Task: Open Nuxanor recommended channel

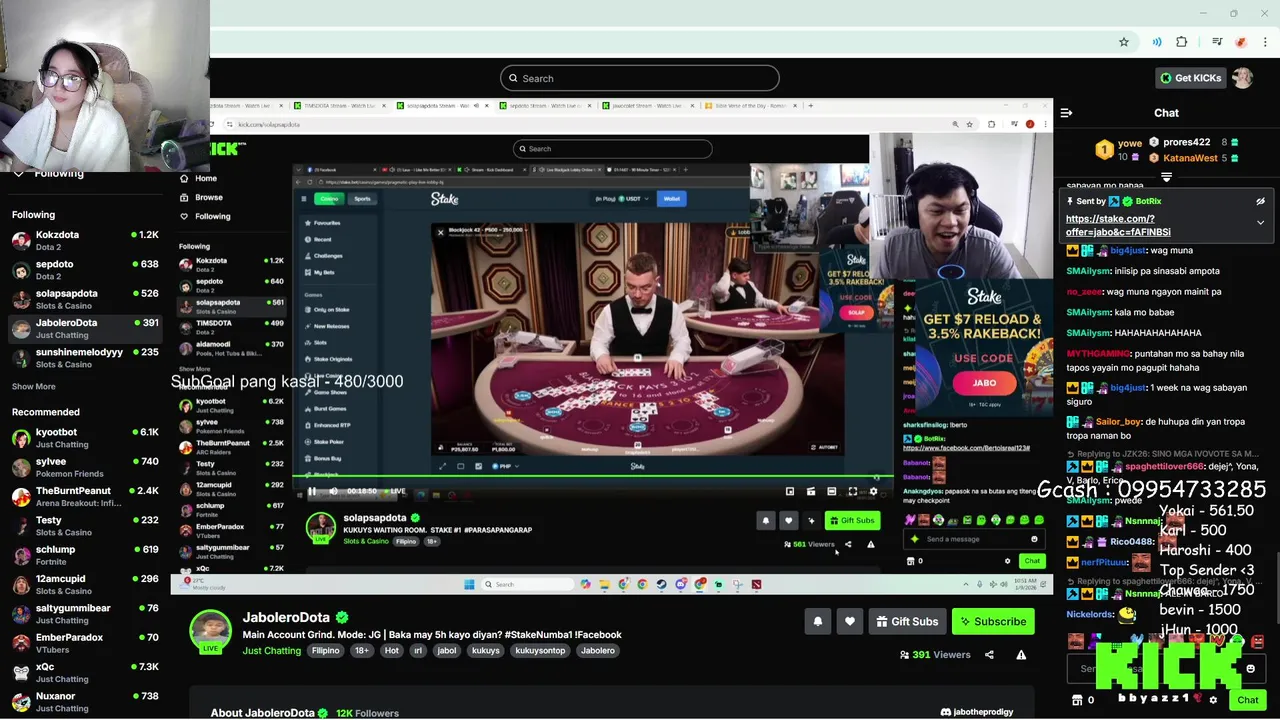Action: click(x=85, y=701)
